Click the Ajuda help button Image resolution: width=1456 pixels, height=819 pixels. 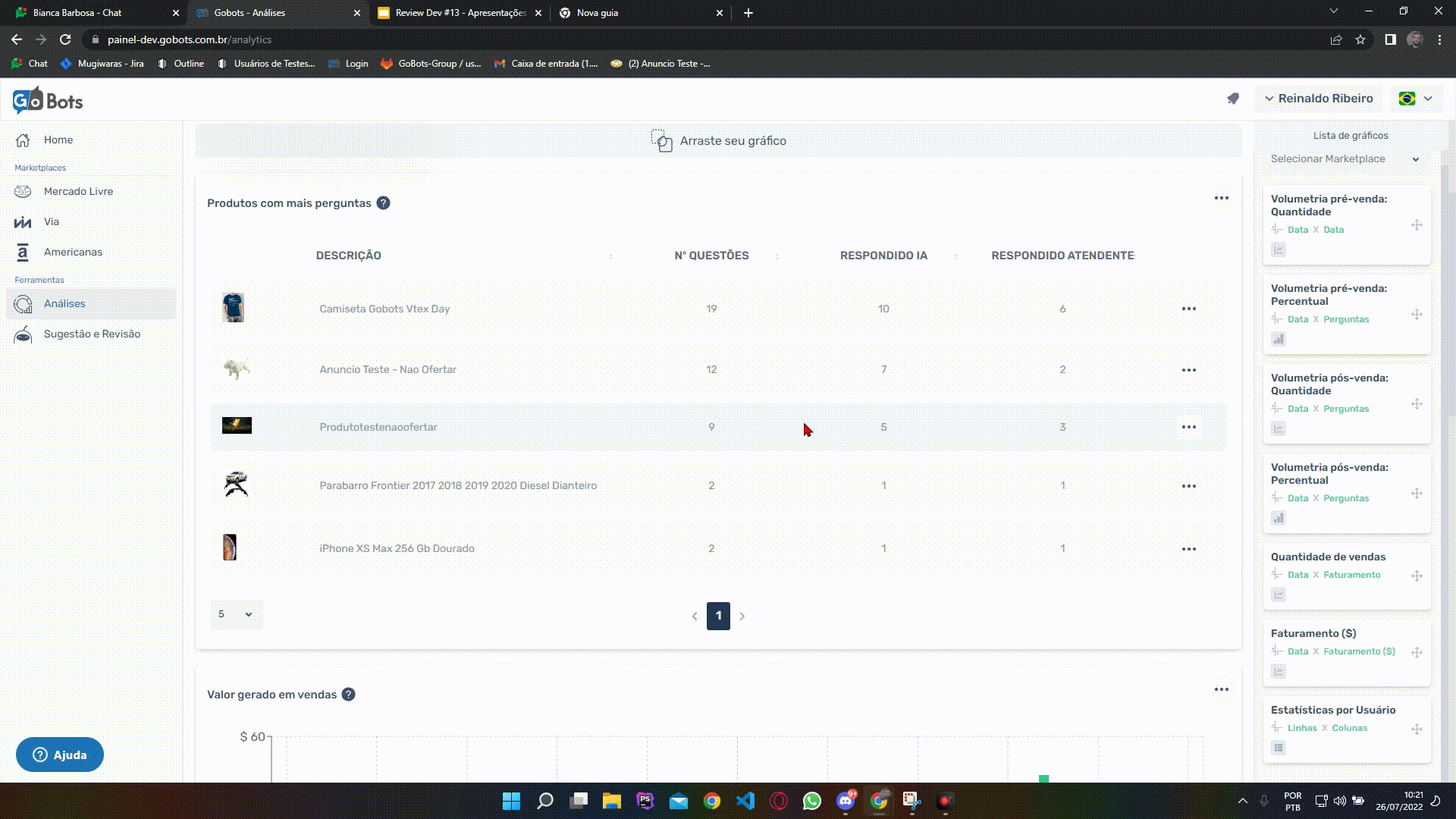coord(60,755)
